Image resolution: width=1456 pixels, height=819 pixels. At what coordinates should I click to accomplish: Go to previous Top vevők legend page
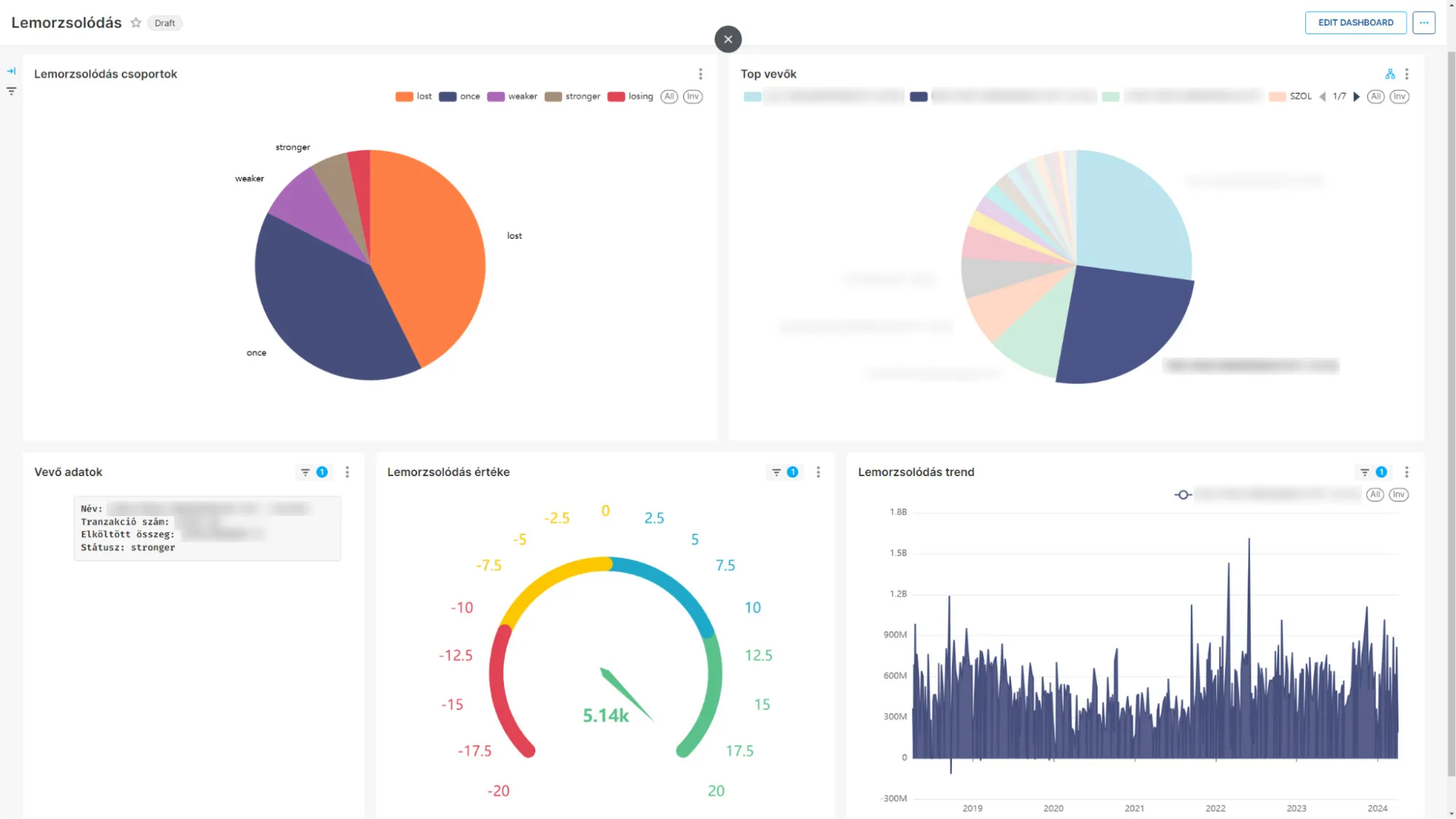click(x=1322, y=96)
